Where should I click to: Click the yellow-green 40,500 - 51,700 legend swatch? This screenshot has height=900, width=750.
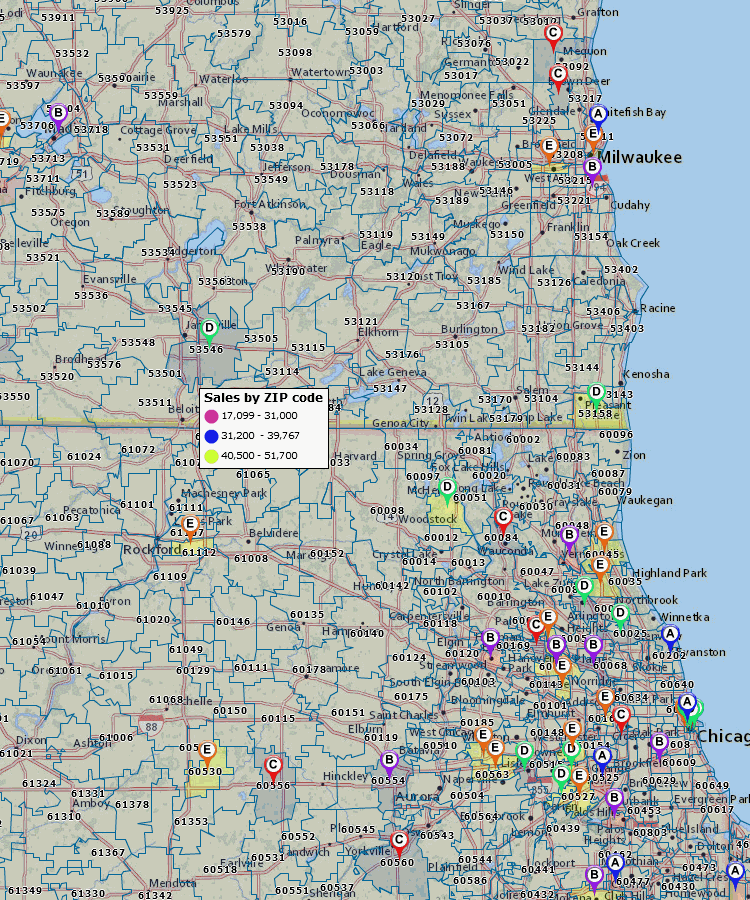[x=211, y=456]
